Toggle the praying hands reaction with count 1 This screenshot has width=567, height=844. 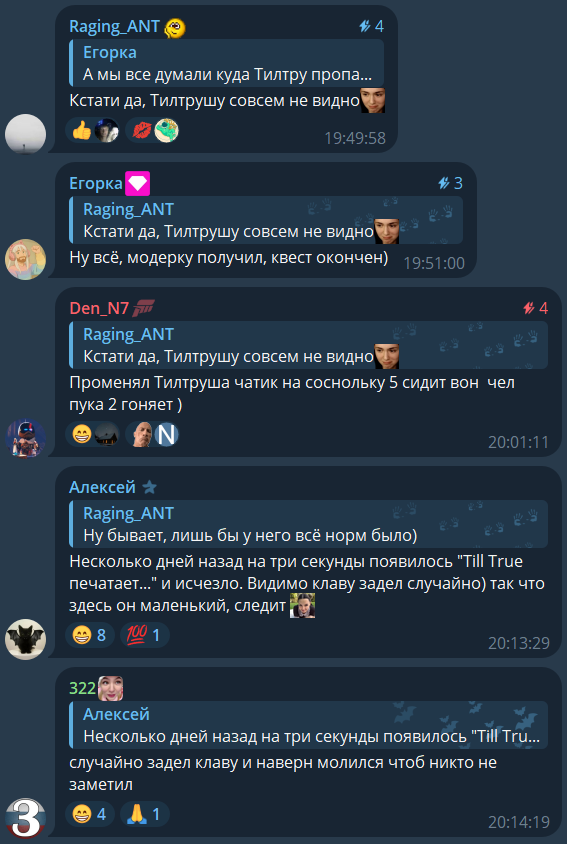(x=144, y=814)
